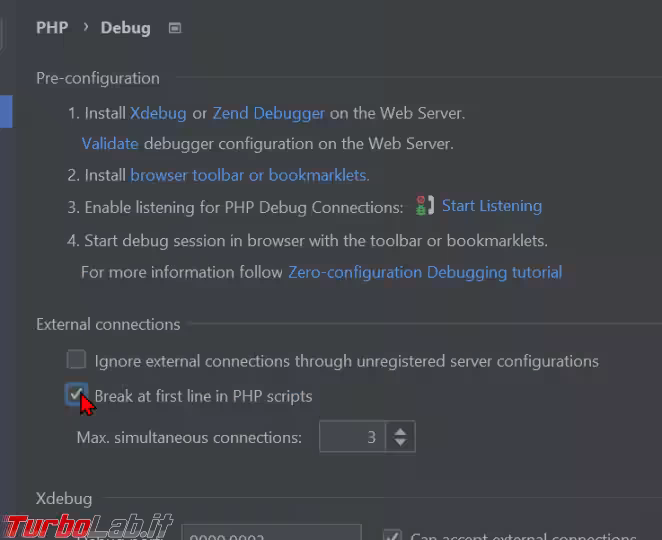Image resolution: width=662 pixels, height=540 pixels.
Task: Decrease max simultaneous connections with down arrow
Action: [400, 442]
